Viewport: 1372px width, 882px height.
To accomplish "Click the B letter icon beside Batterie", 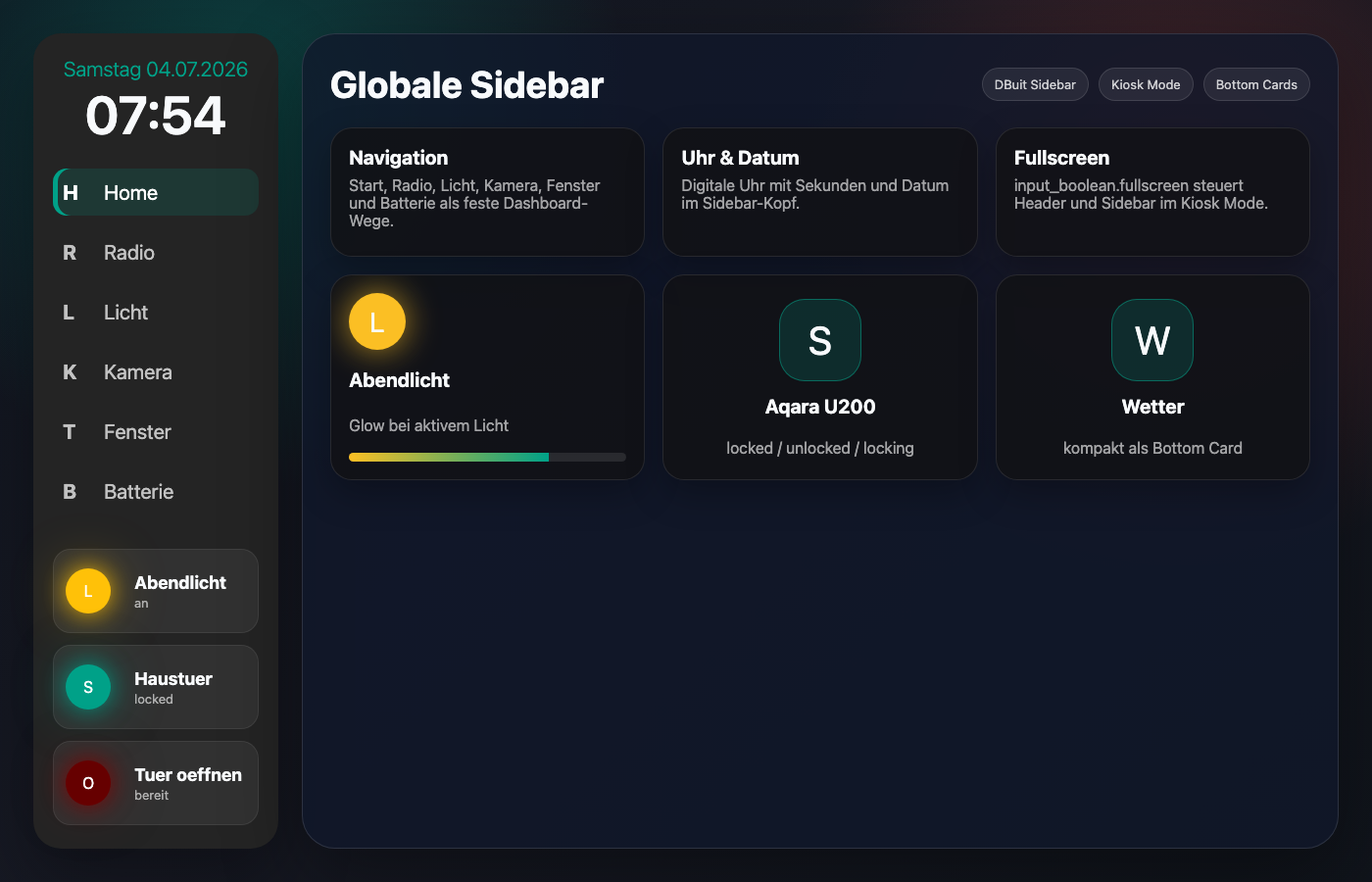I will click(x=70, y=492).
